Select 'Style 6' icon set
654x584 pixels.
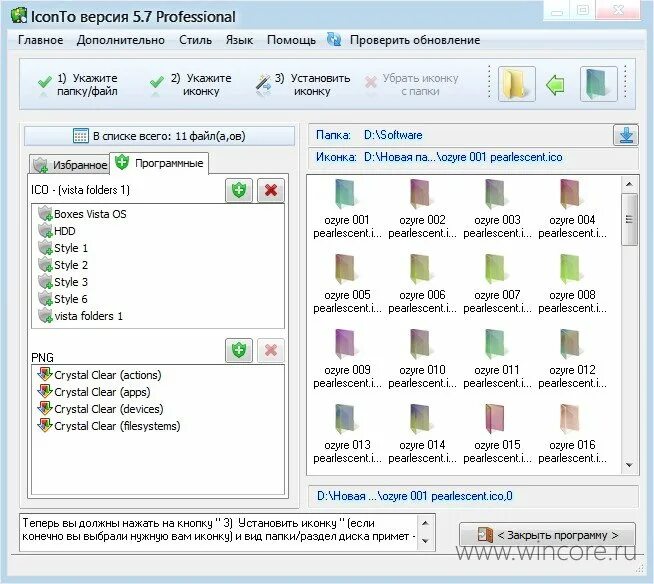coord(63,299)
